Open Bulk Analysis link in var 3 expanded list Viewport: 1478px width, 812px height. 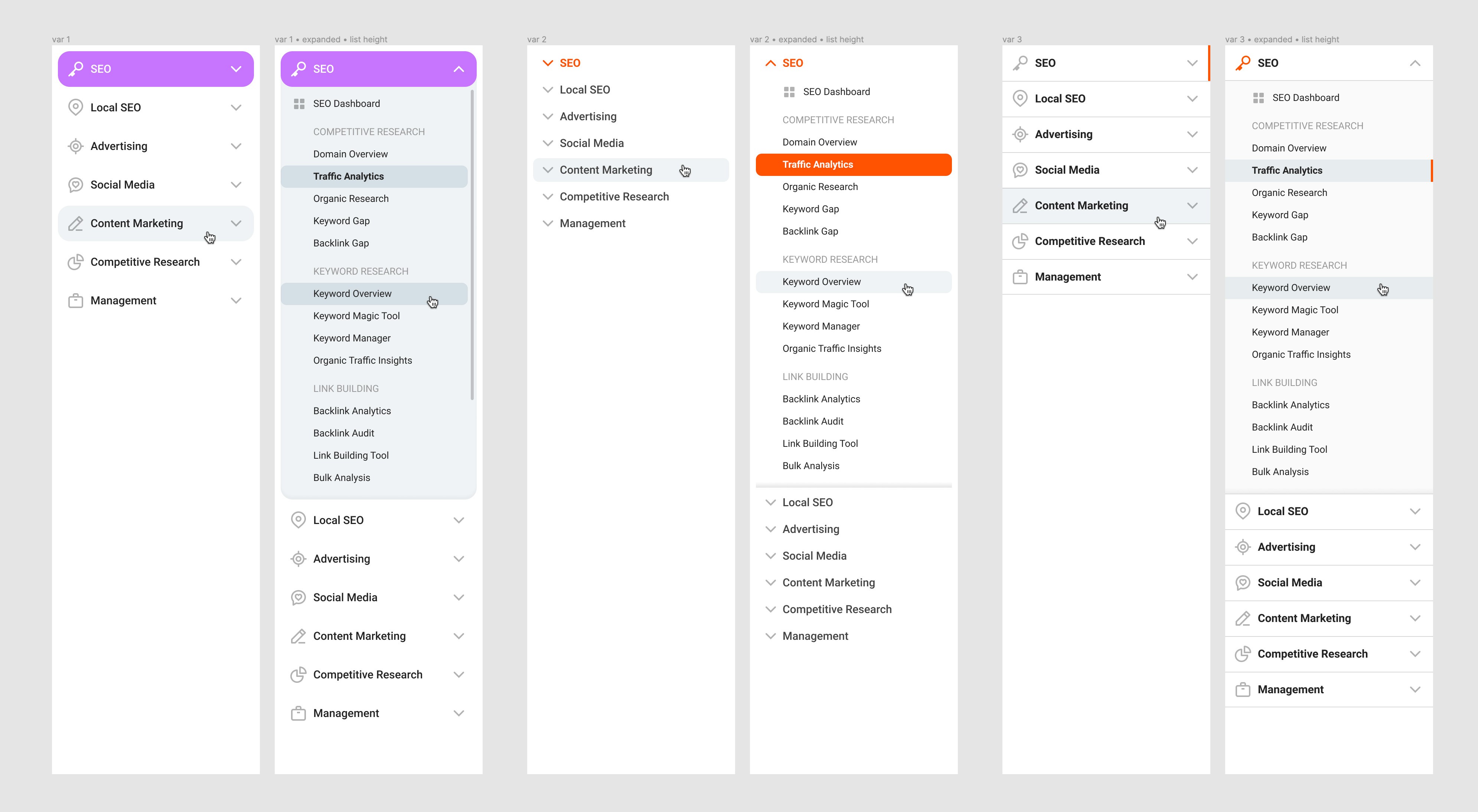pyautogui.click(x=1280, y=472)
